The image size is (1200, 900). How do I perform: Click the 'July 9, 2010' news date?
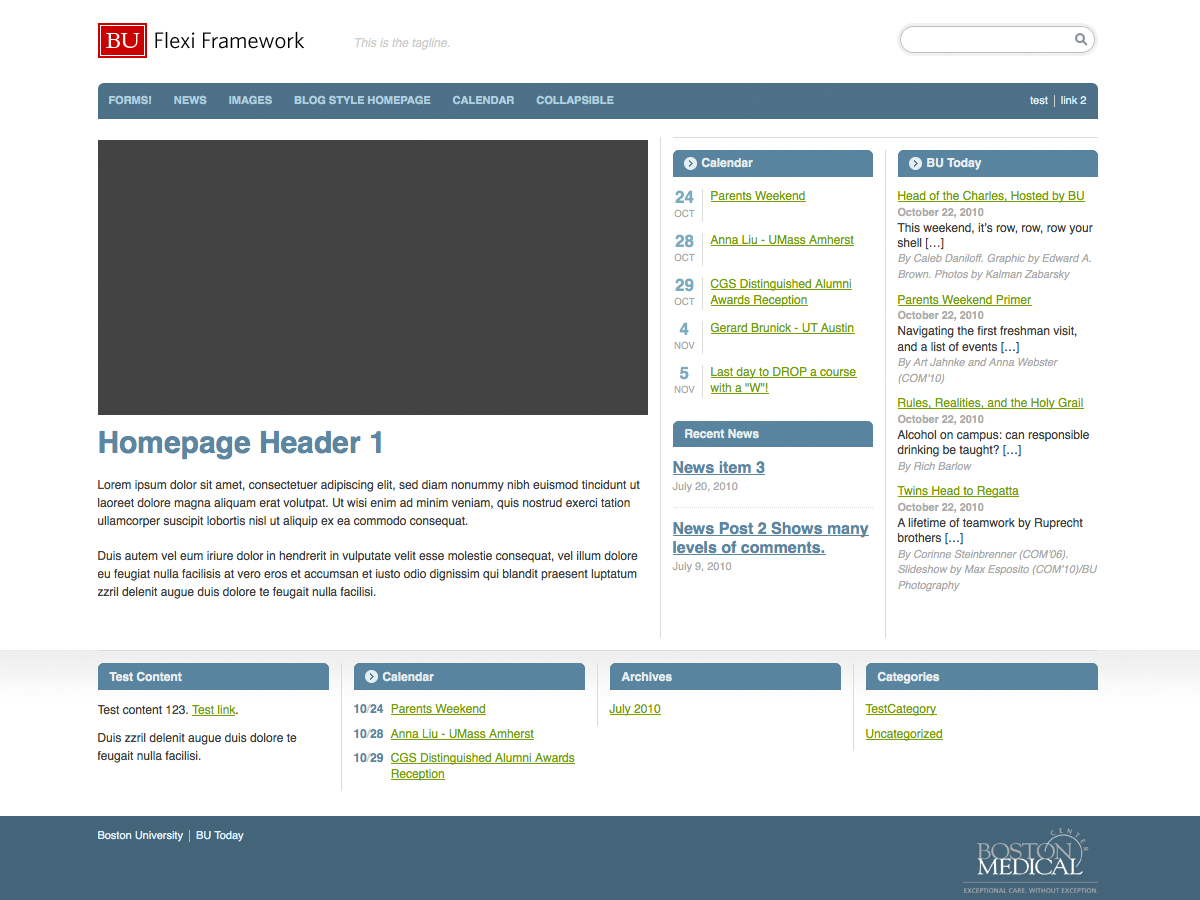click(x=702, y=567)
